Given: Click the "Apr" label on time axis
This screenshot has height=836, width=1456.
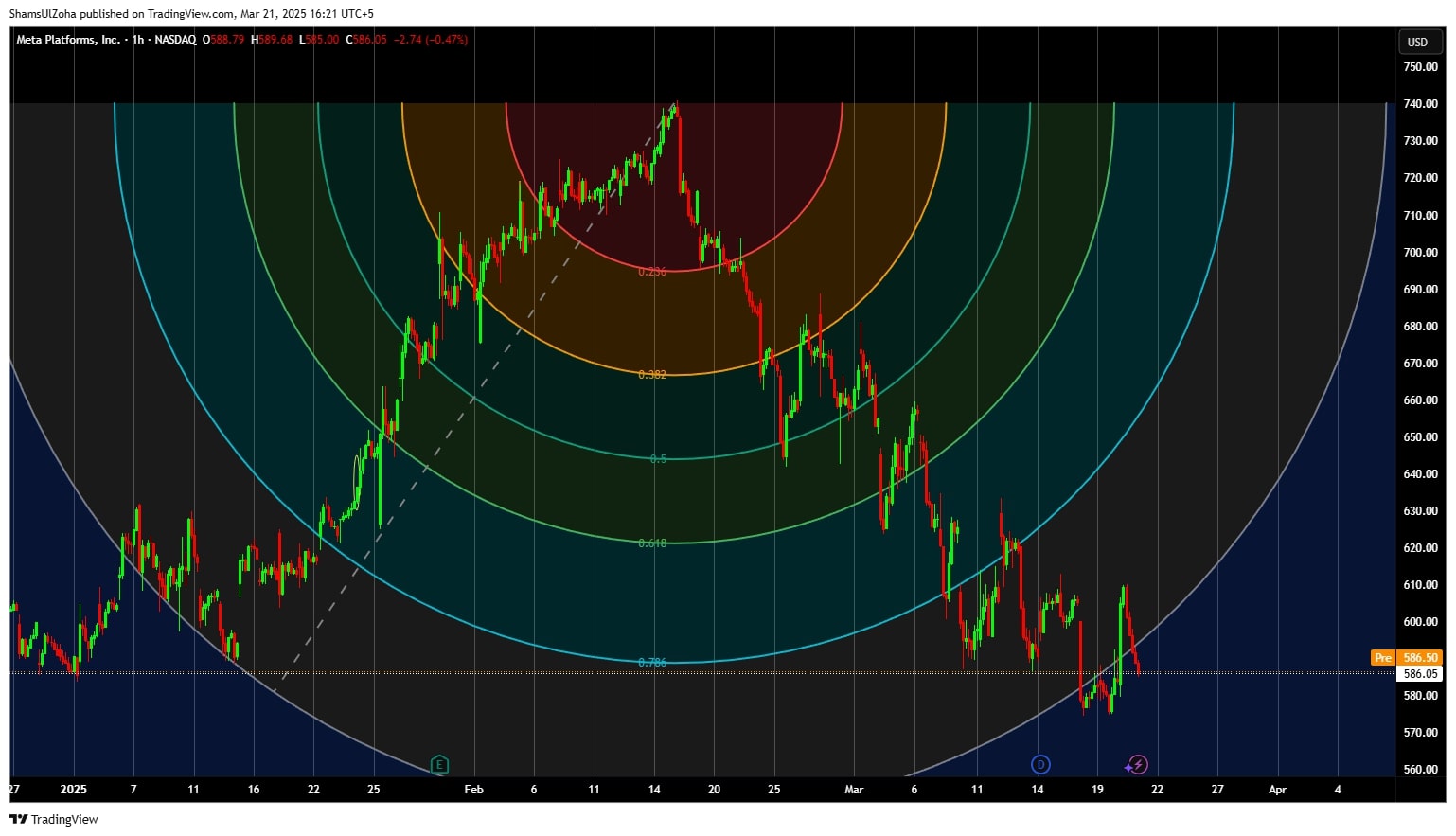Looking at the screenshot, I should click(1277, 790).
